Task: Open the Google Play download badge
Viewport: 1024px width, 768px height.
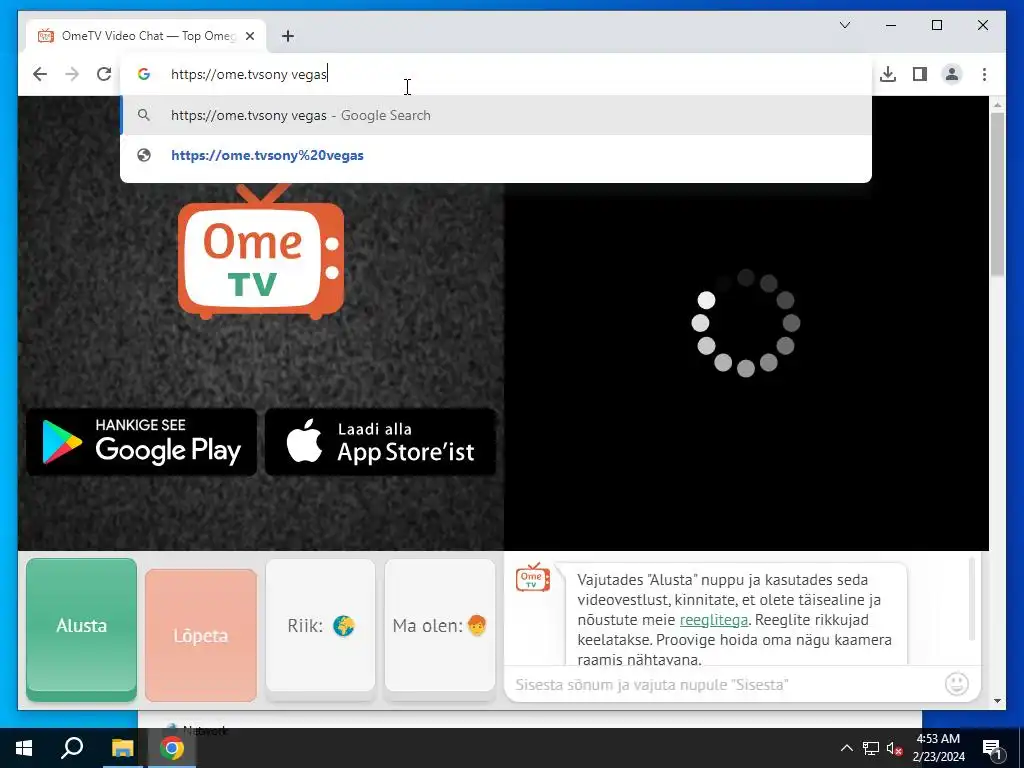Action: [141, 442]
